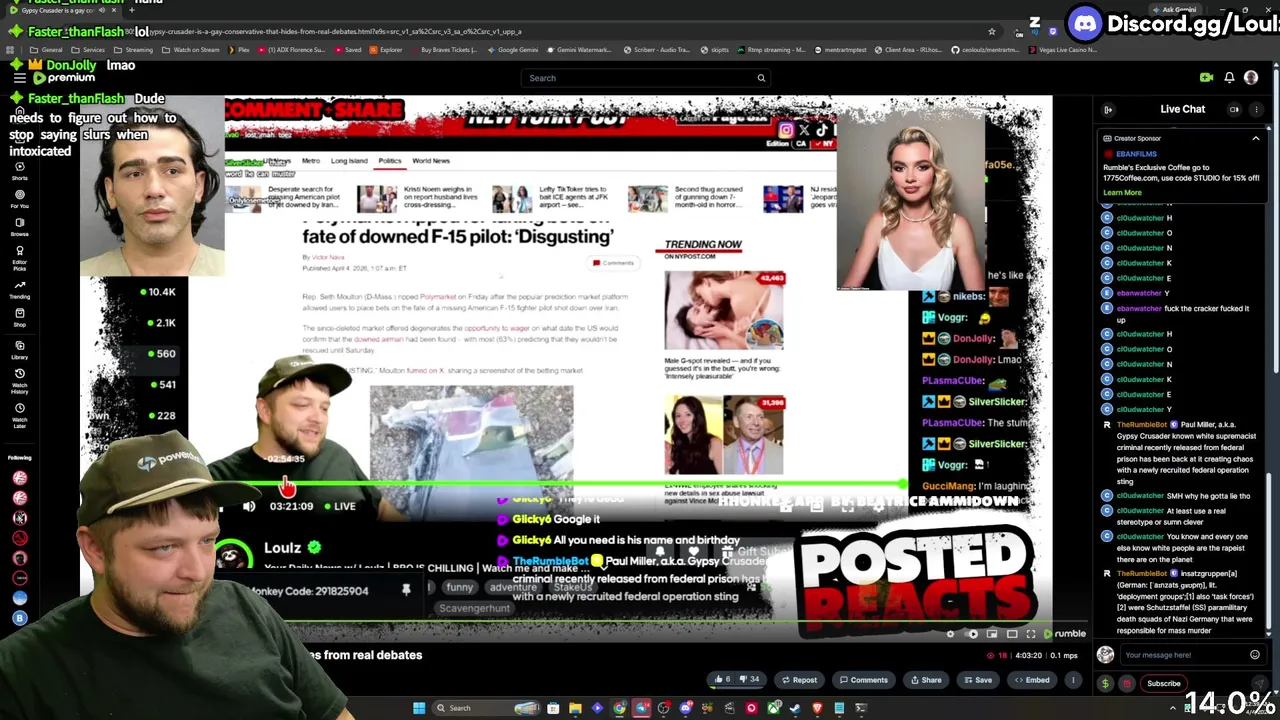Open the Saved bookmark
The height and width of the screenshot is (720, 1280).
point(348,49)
